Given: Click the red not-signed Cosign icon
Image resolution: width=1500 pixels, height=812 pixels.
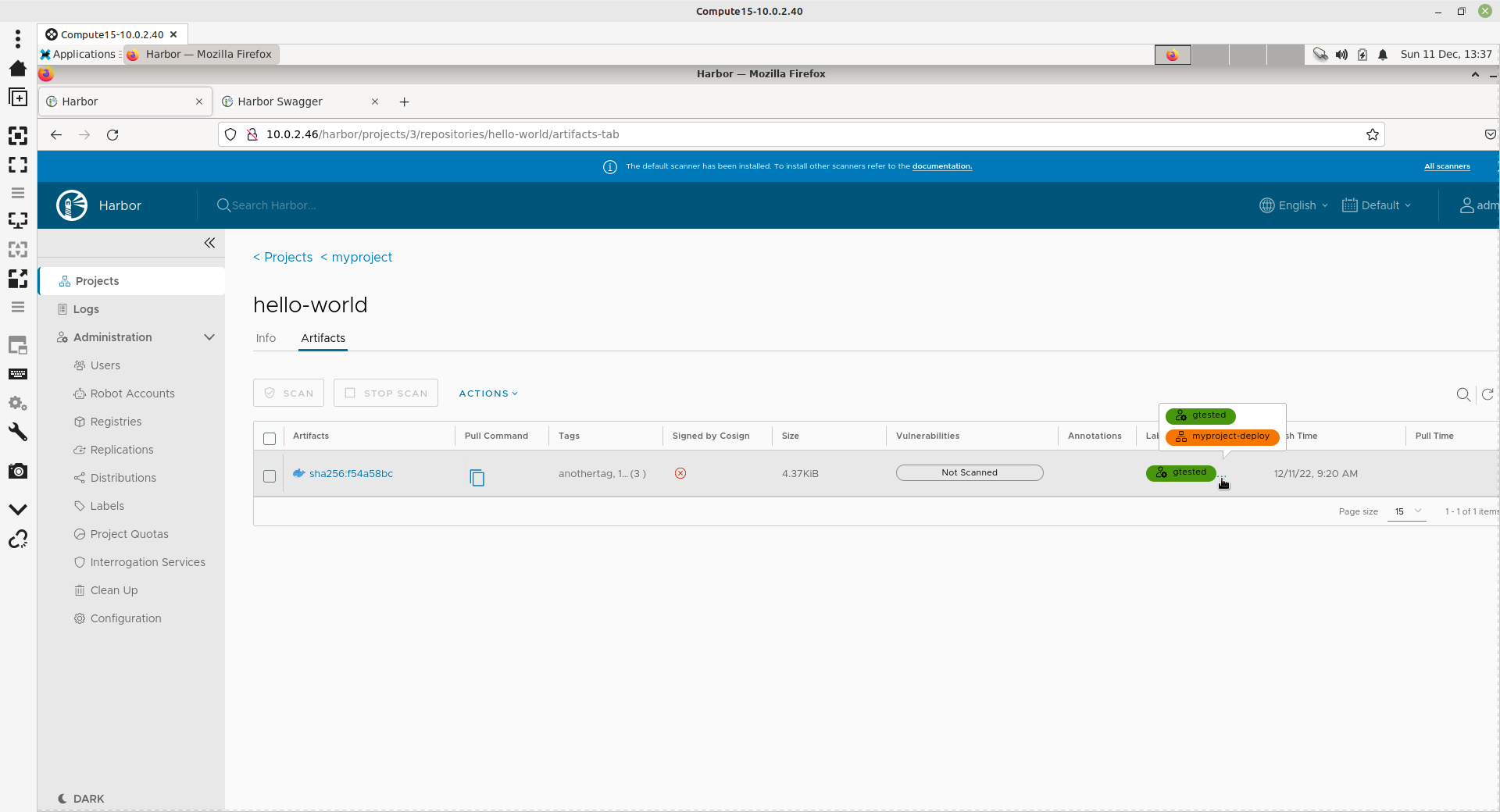Looking at the screenshot, I should click(680, 473).
